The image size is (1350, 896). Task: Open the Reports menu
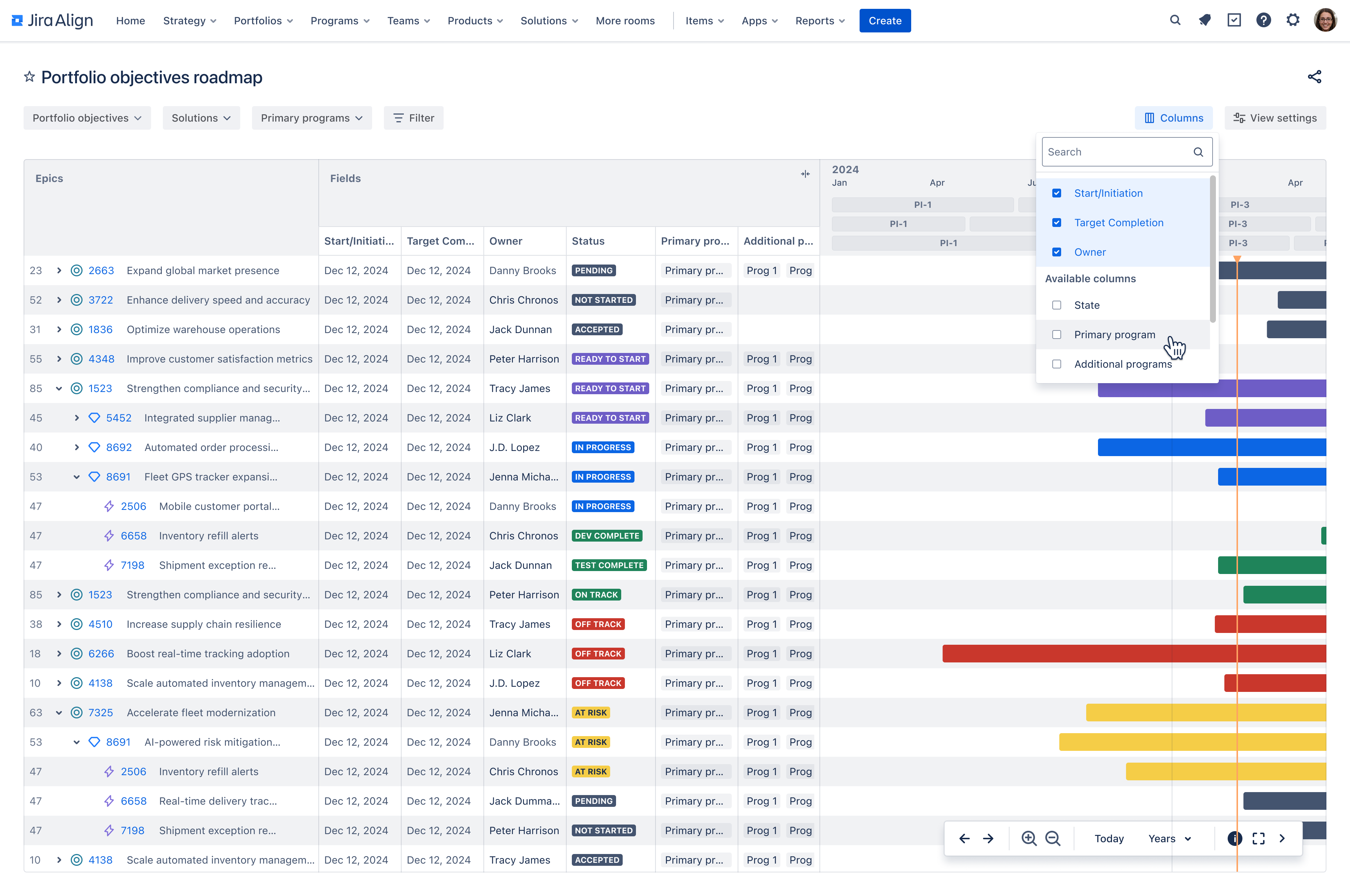[819, 21]
